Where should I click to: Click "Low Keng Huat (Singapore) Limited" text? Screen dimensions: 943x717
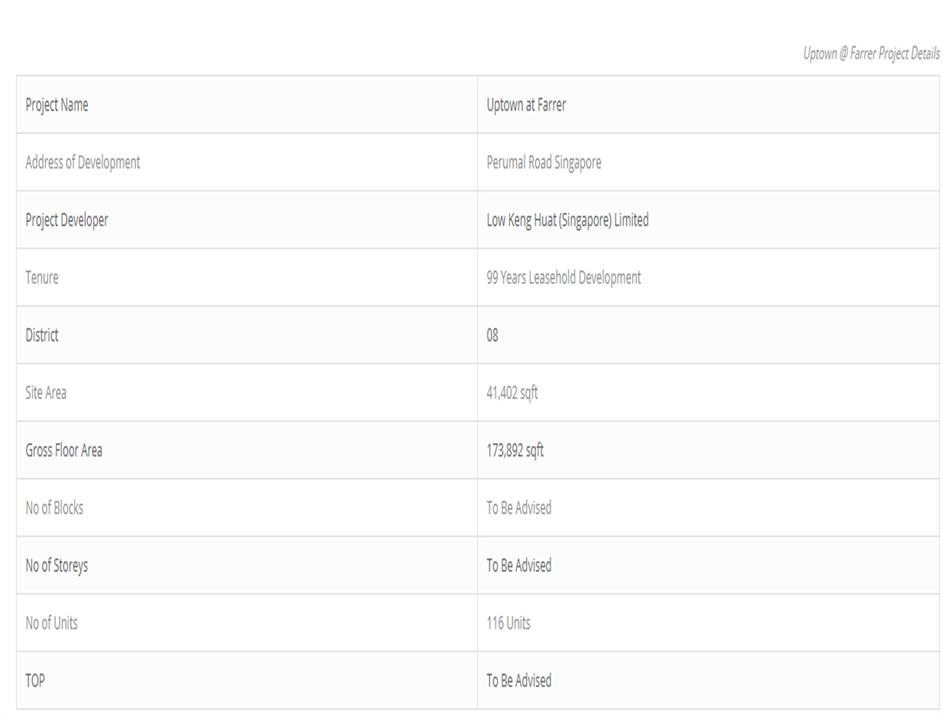point(567,220)
